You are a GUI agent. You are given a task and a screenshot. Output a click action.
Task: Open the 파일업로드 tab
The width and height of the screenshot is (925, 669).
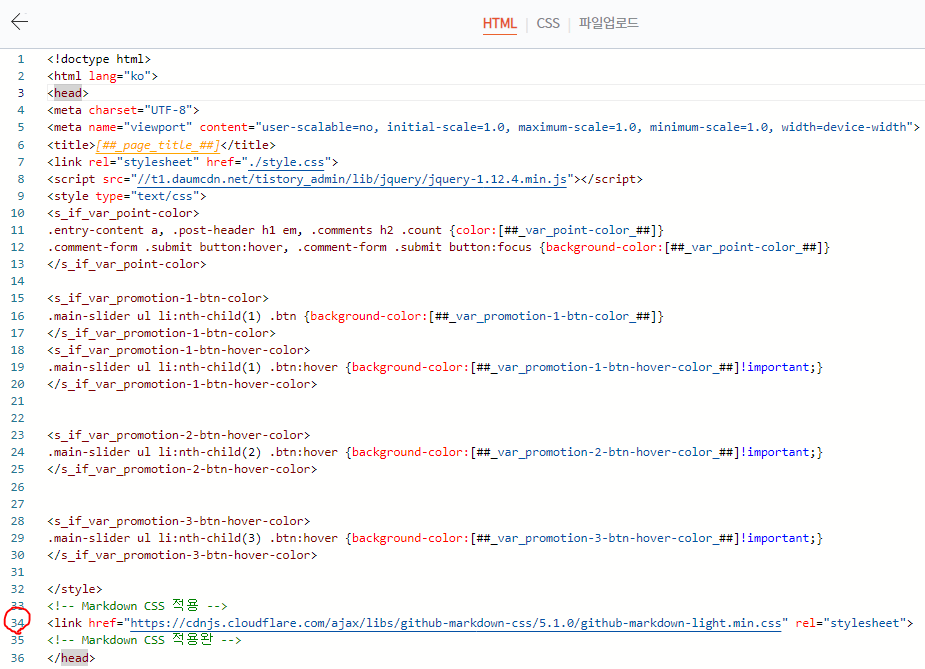coord(608,24)
